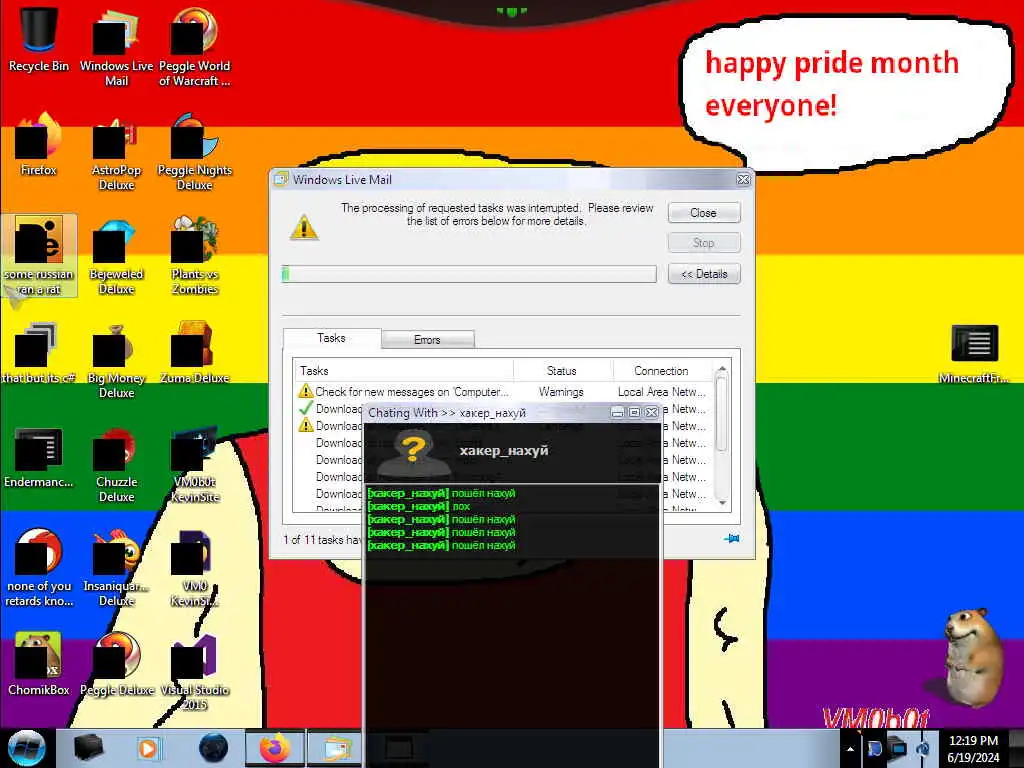Switch to the Errors tab
The image size is (1024, 768).
(427, 340)
